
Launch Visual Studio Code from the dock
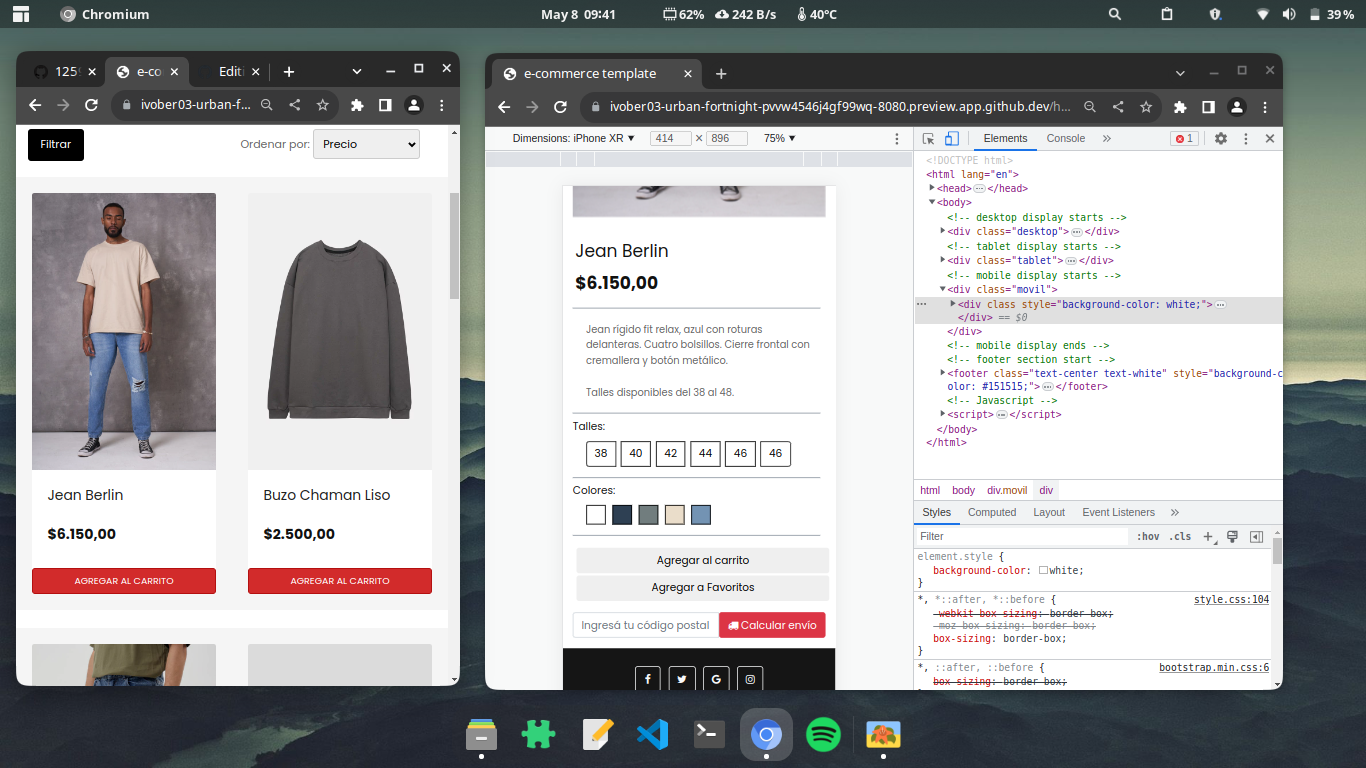click(653, 734)
